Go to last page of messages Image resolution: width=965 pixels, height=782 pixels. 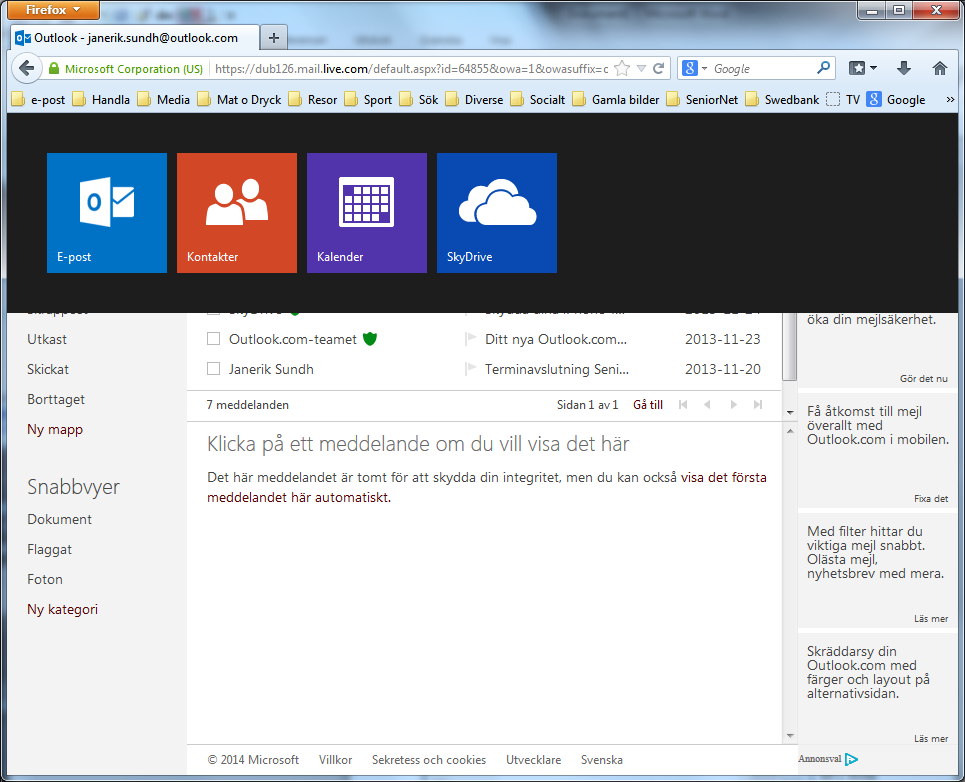(758, 405)
